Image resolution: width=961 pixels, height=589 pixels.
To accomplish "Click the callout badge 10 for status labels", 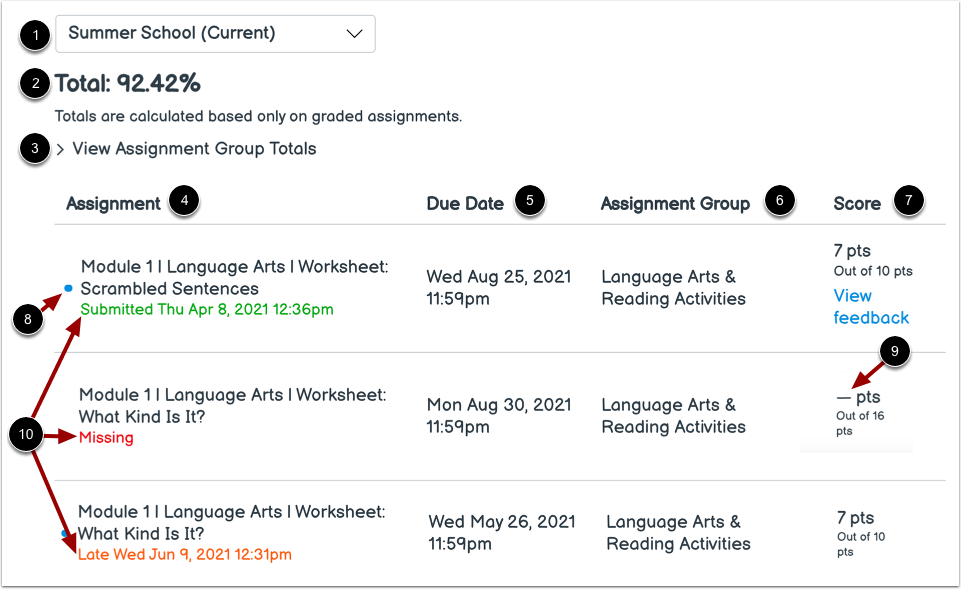I will 27,435.
